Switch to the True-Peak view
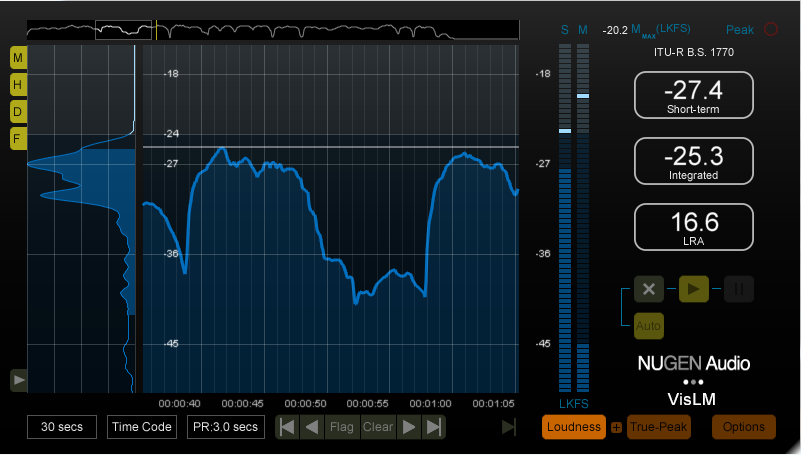The image size is (801, 455). click(659, 427)
